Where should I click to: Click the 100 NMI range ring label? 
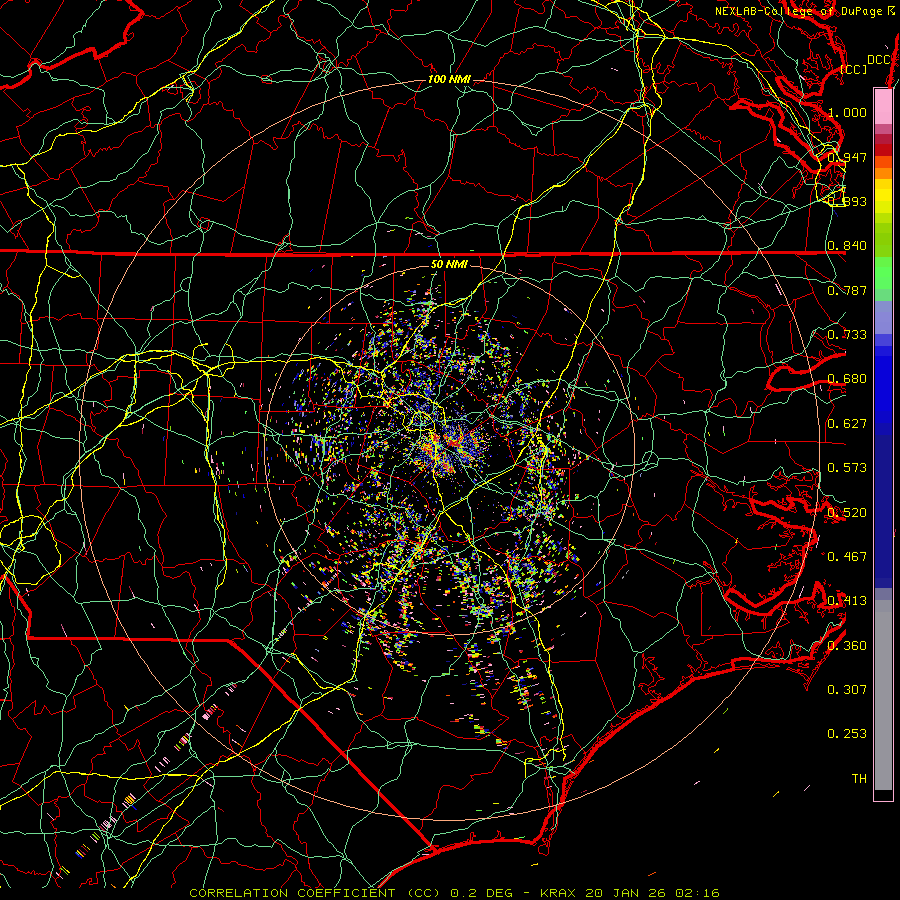[449, 79]
